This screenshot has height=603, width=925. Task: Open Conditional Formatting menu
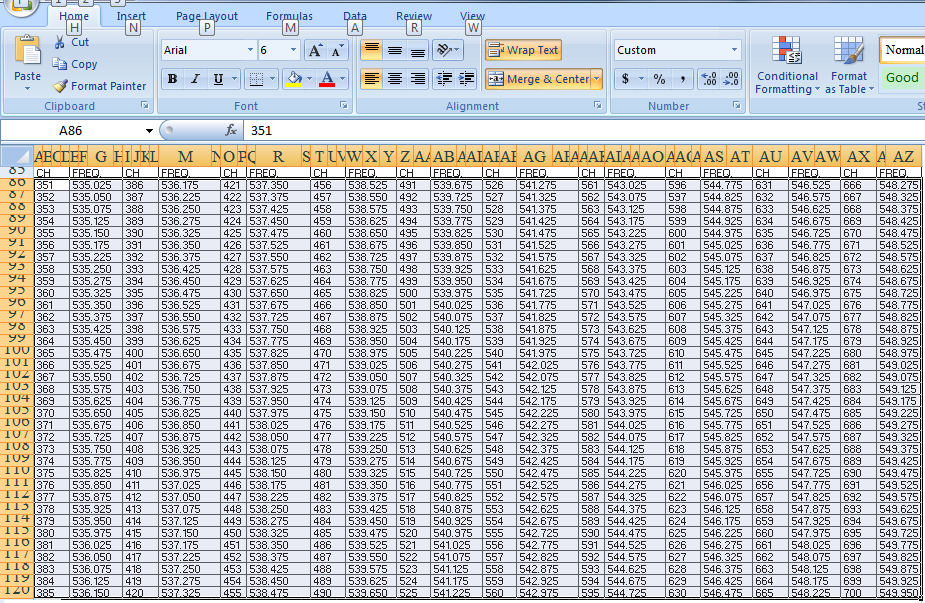(787, 65)
